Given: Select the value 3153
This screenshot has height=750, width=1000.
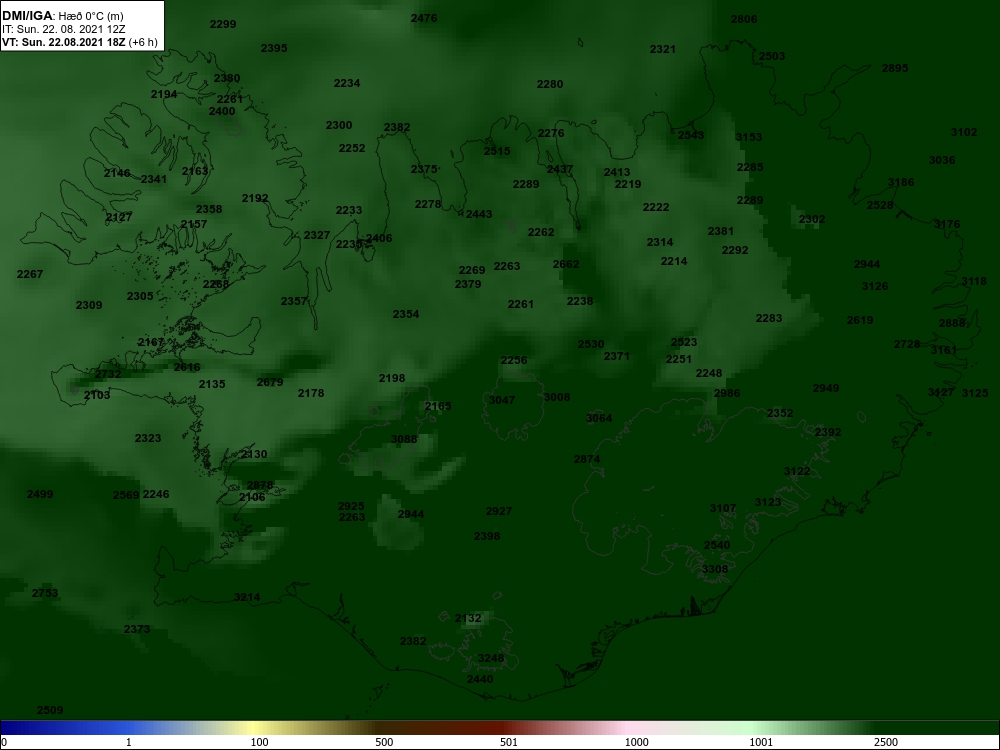Looking at the screenshot, I should [x=749, y=137].
